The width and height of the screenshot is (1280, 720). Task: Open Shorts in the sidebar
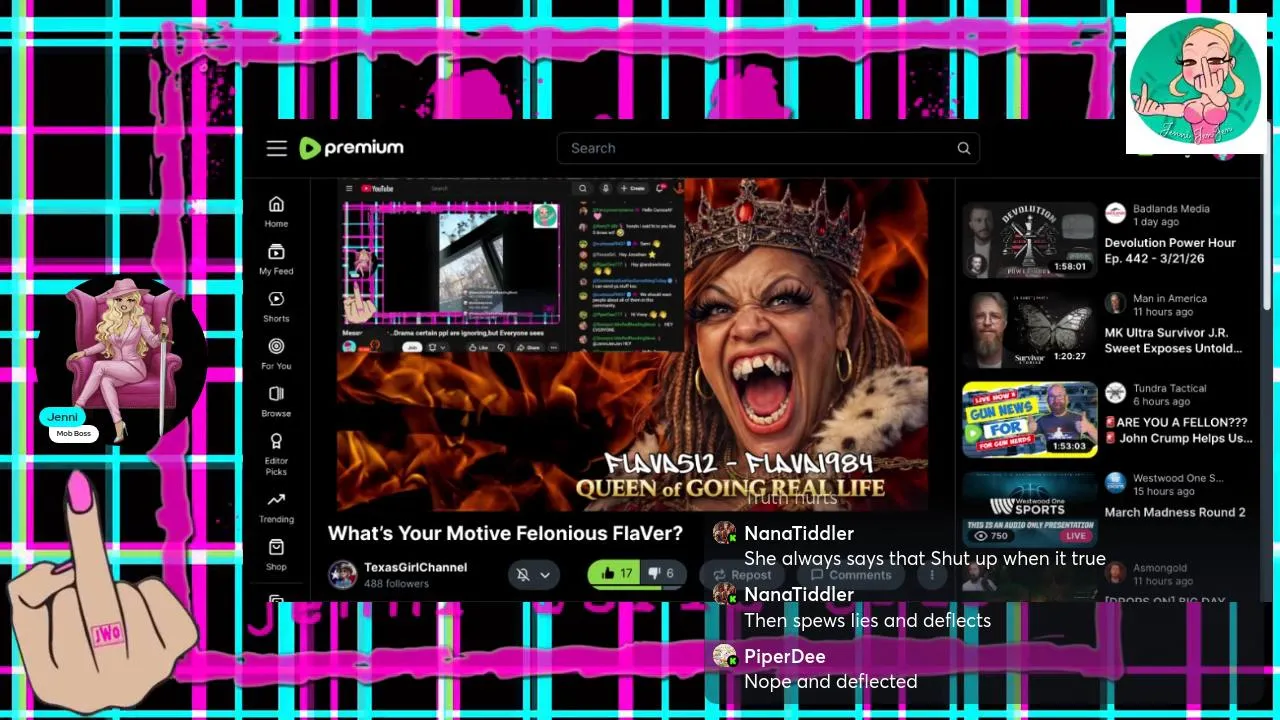[x=276, y=306]
